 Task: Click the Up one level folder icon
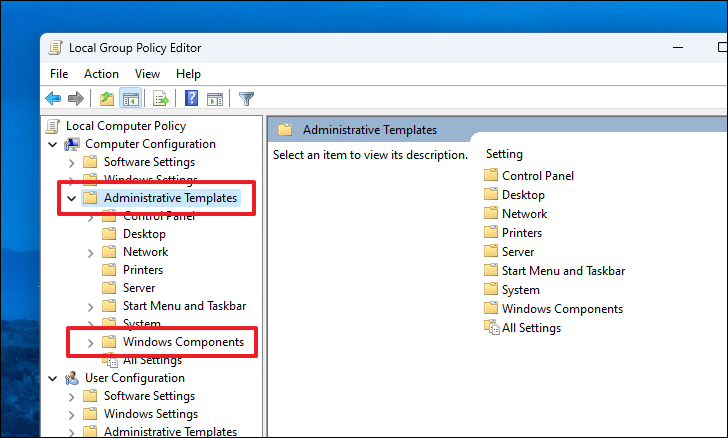pos(107,98)
